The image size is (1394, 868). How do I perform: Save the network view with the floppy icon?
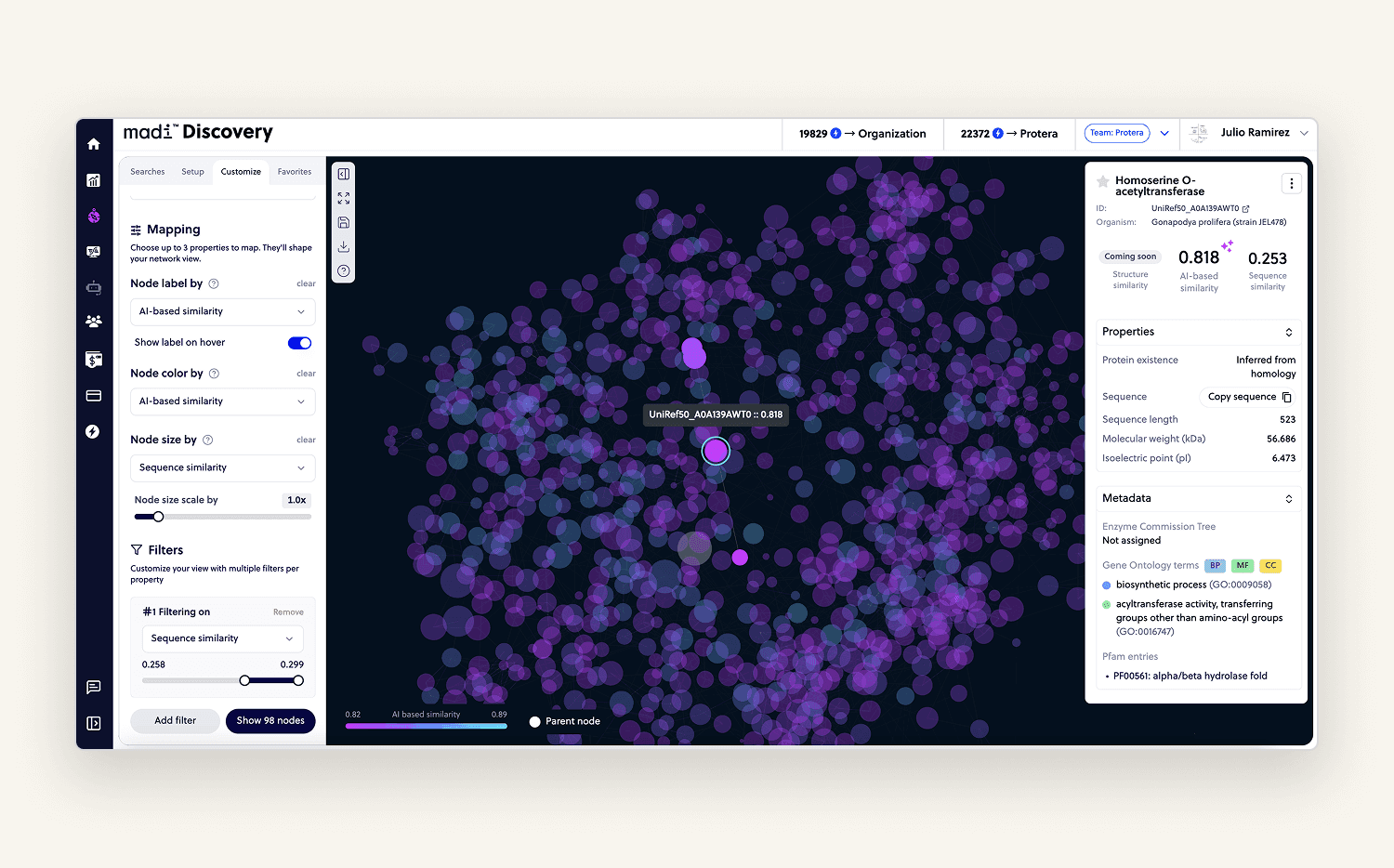pyautogui.click(x=344, y=223)
